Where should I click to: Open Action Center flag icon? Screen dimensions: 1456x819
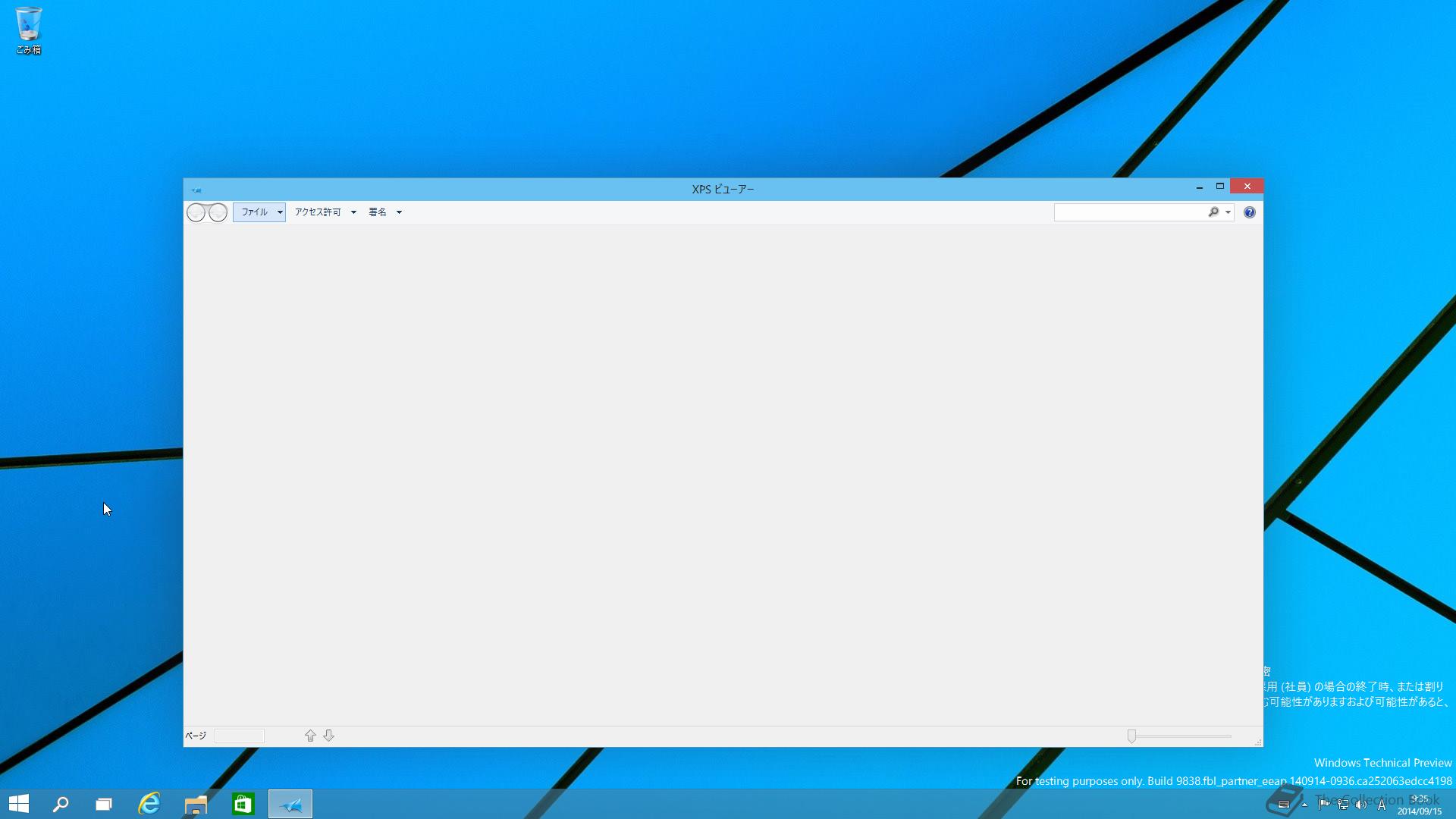[1323, 805]
